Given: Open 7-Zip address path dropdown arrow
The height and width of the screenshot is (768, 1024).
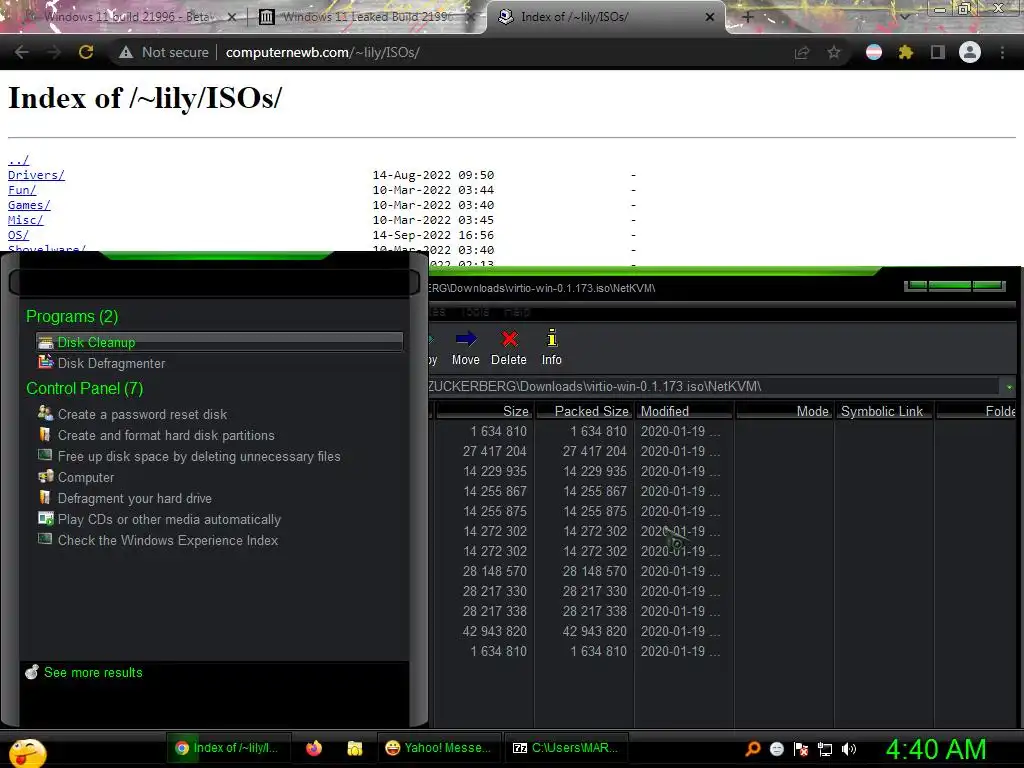Looking at the screenshot, I should [1009, 387].
